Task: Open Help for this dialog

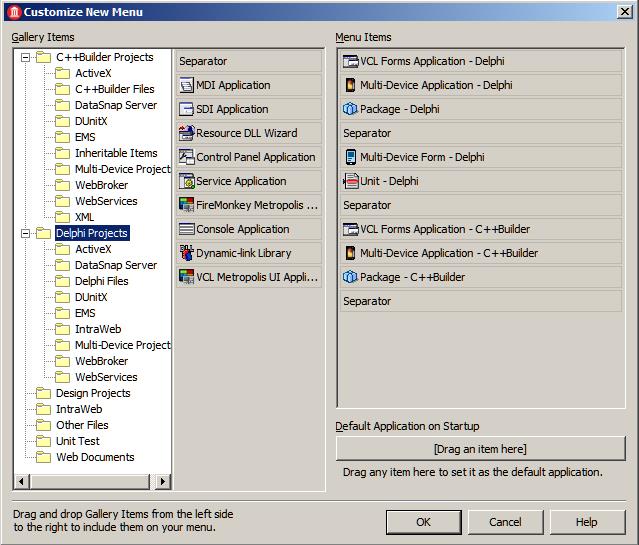Action: (586, 521)
